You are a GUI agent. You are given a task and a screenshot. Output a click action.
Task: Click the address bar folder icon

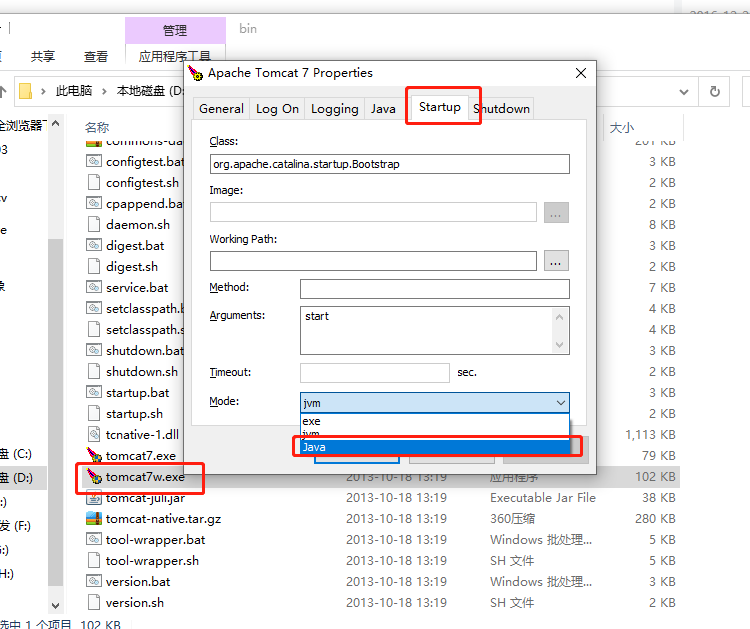click(25, 91)
